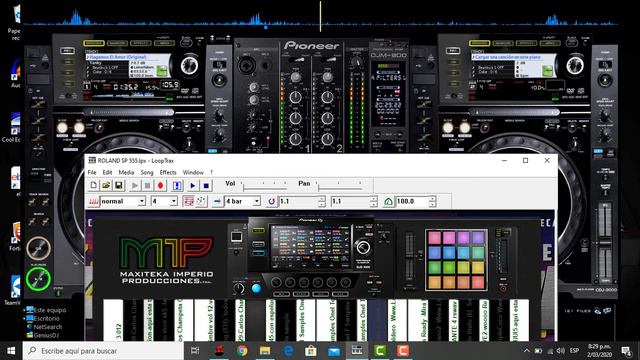
Task: Open the 'normal' mode dropdown
Action: 142,201
